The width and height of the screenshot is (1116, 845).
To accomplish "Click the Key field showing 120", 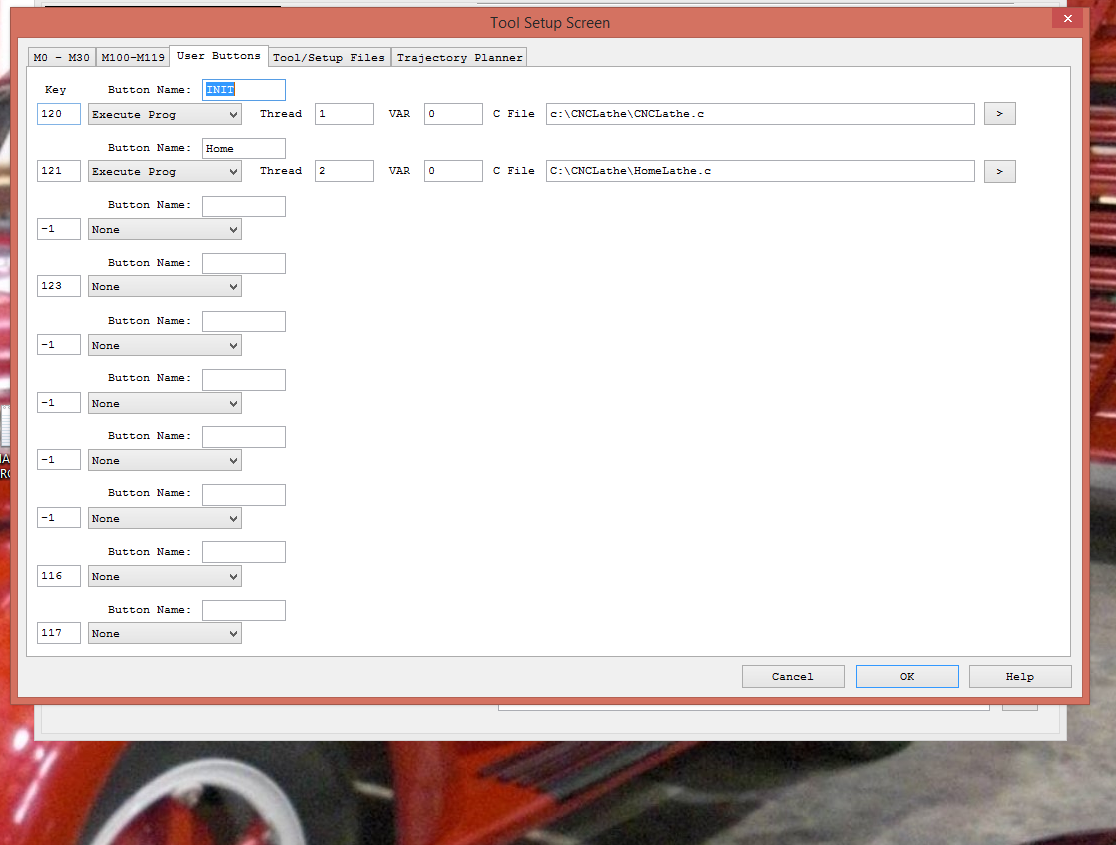I will [58, 114].
